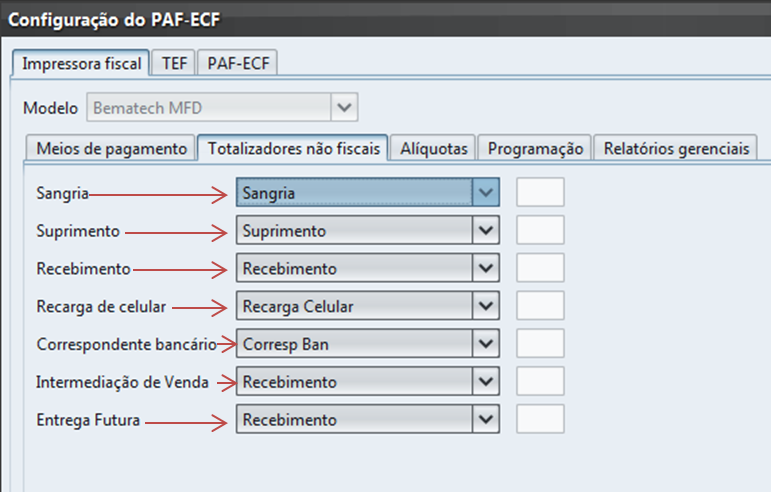Image resolution: width=772 pixels, height=492 pixels.
Task: Expand the Intermediação de Venda dropdown
Action: tap(486, 381)
